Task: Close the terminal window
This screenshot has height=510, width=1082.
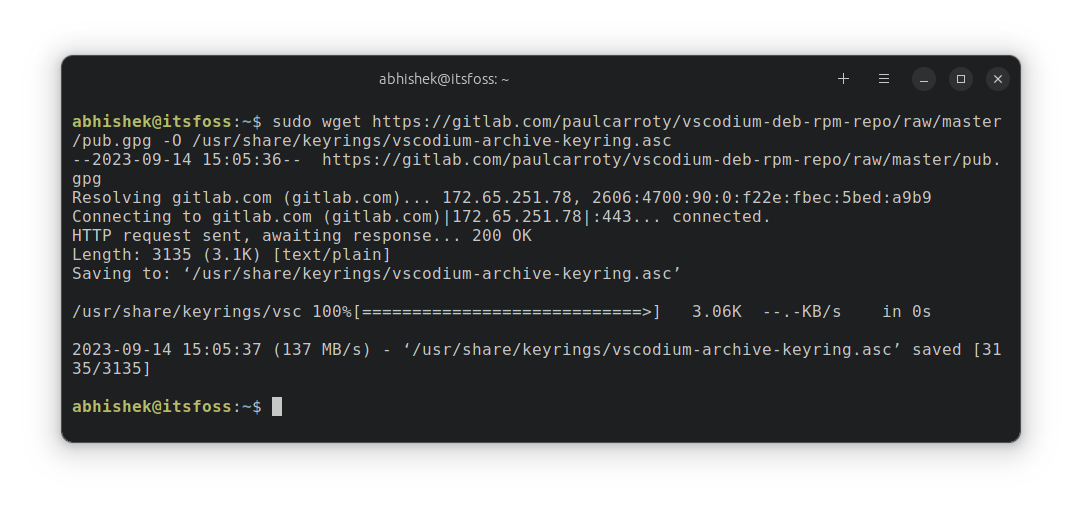Action: click(x=998, y=79)
